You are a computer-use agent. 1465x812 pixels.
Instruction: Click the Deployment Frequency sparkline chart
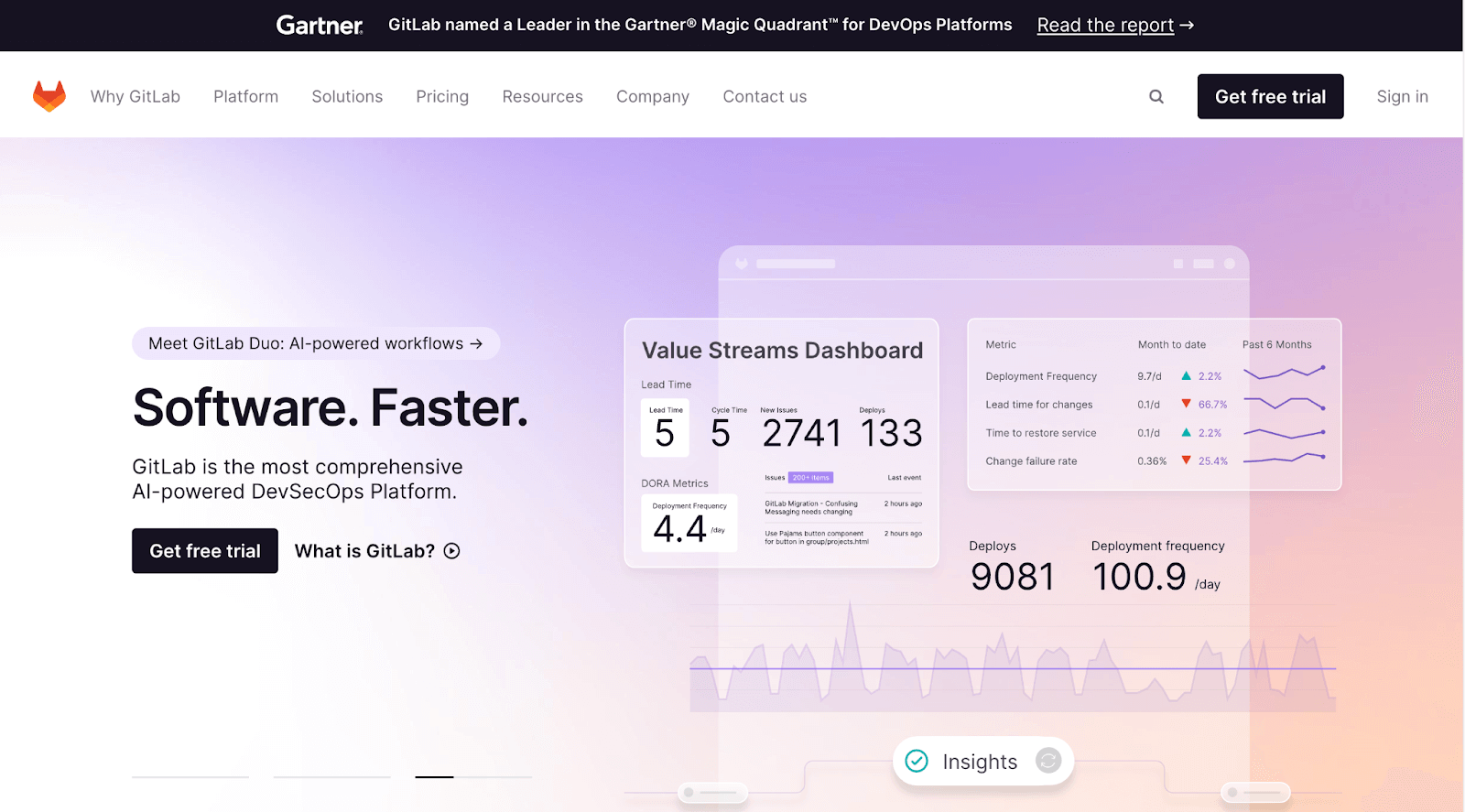[1284, 374]
